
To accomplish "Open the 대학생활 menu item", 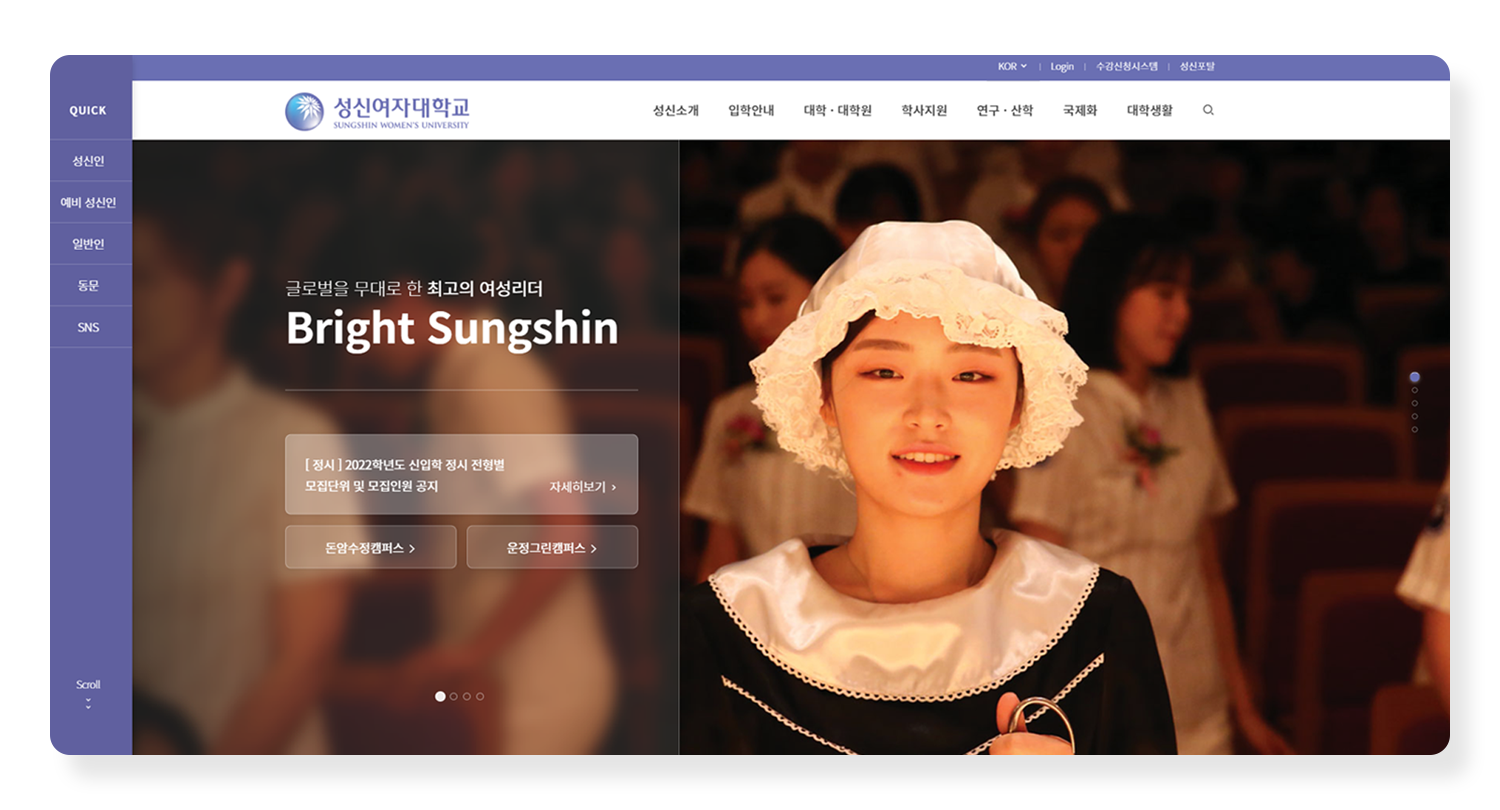I will 1150,111.
